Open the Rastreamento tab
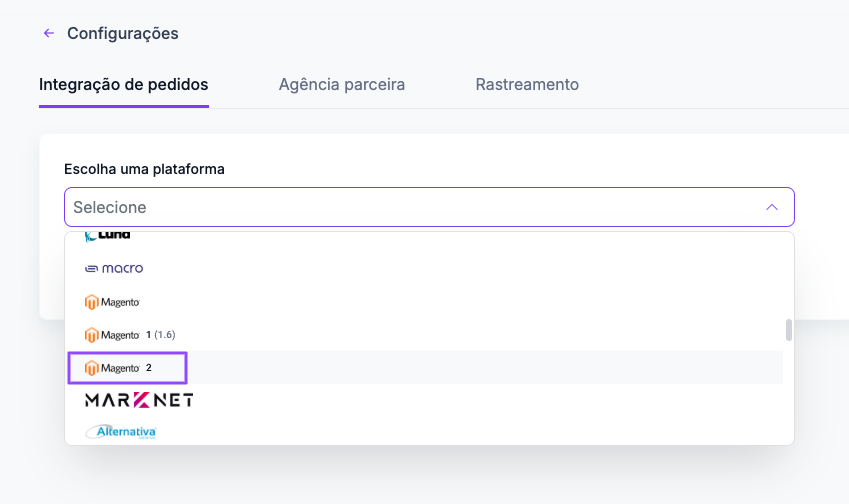This screenshot has width=849, height=504. [x=527, y=84]
